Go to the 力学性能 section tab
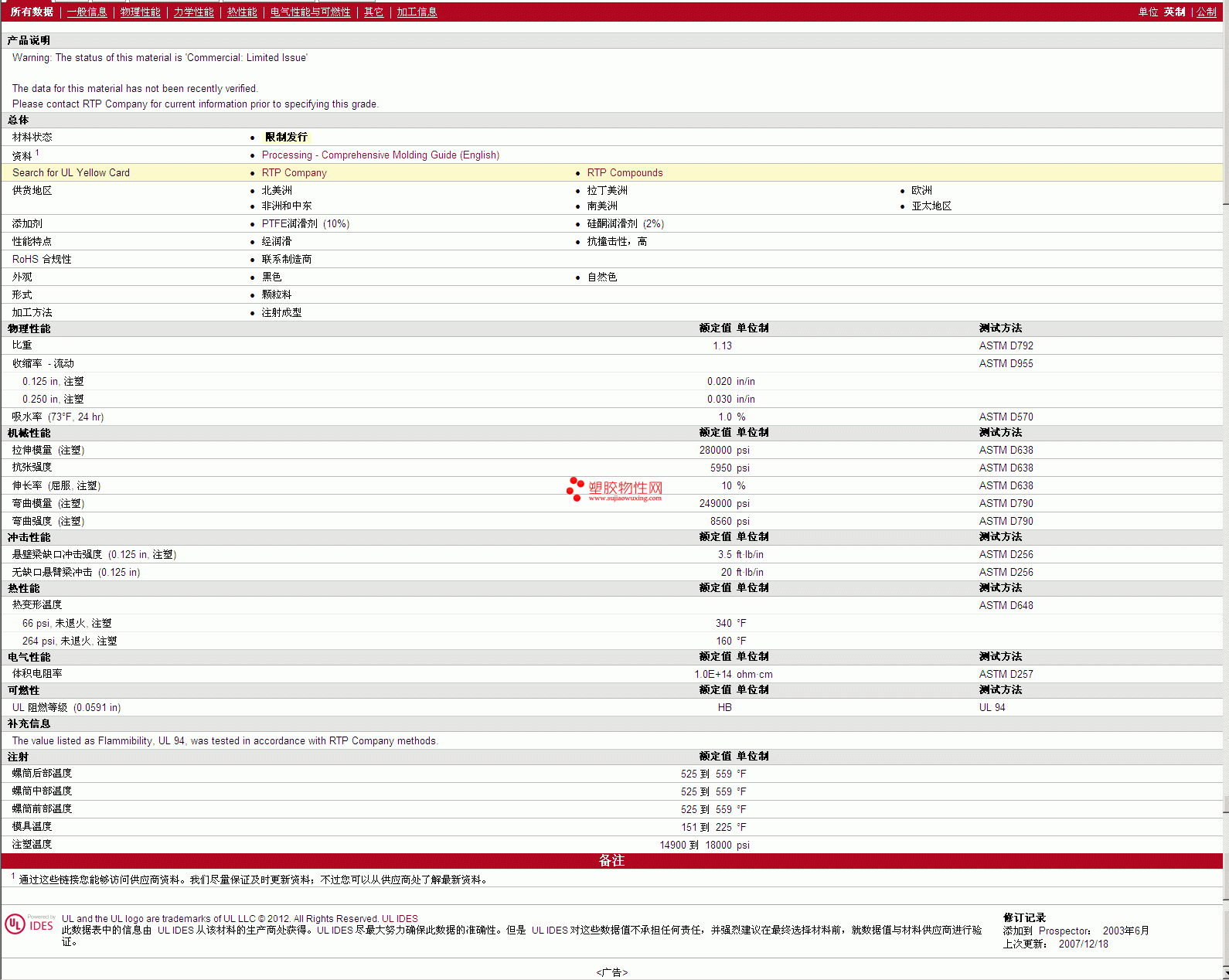Image resolution: width=1229 pixels, height=980 pixels. click(193, 12)
